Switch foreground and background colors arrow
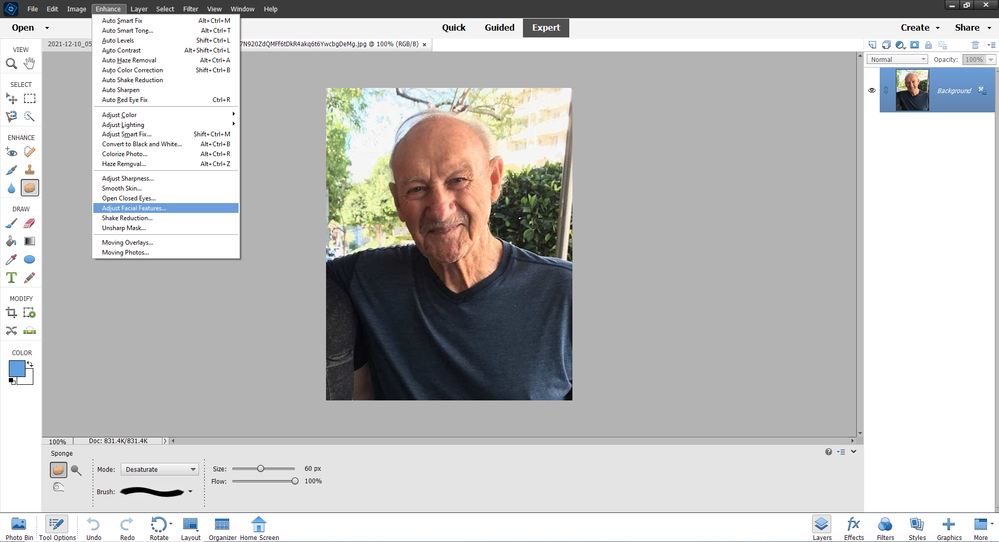Screen dimensions: 999x542 (x=30, y=364)
